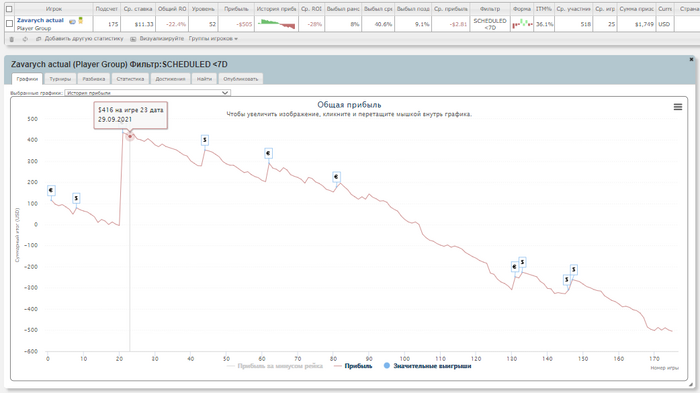The height and width of the screenshot is (393, 700).
Task: Click the profit history sparkline thumbnail
Action: (x=277, y=24)
